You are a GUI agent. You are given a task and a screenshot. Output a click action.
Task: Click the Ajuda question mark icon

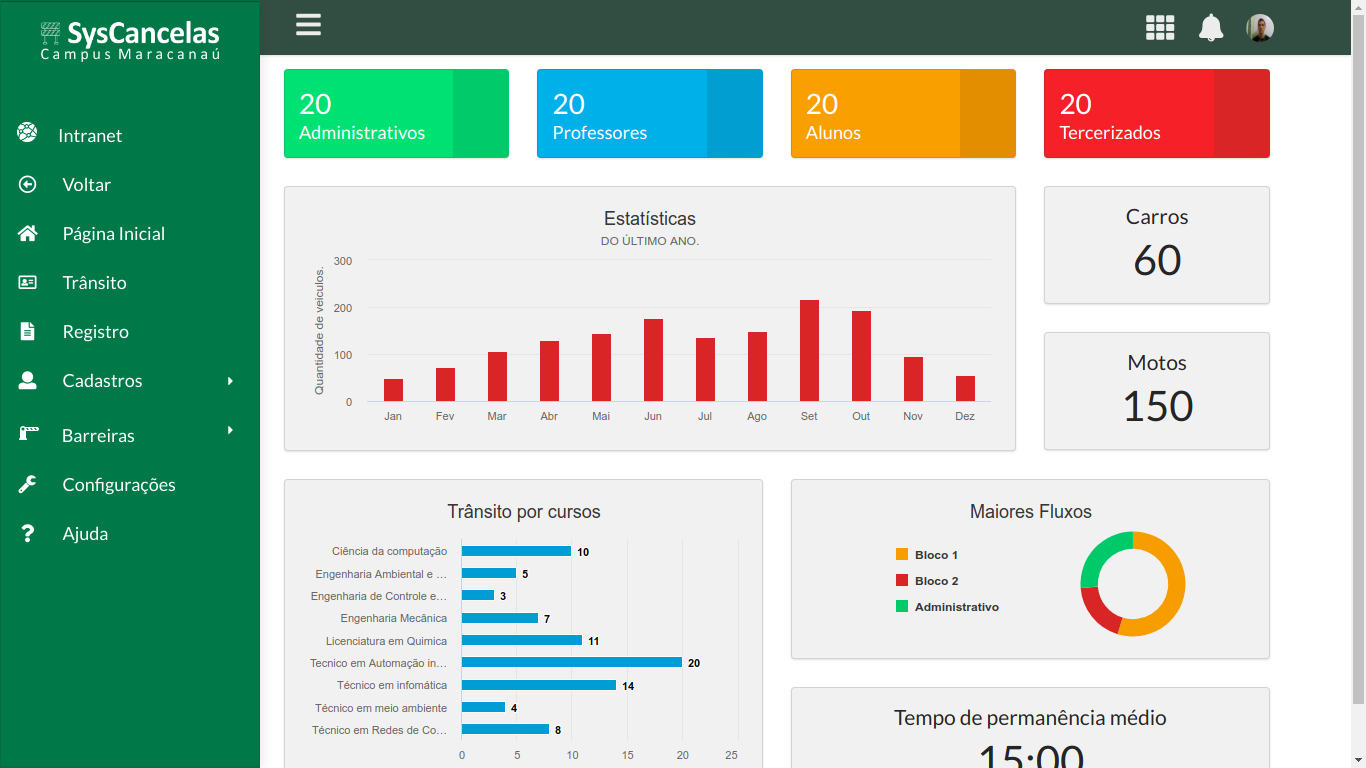pyautogui.click(x=26, y=533)
